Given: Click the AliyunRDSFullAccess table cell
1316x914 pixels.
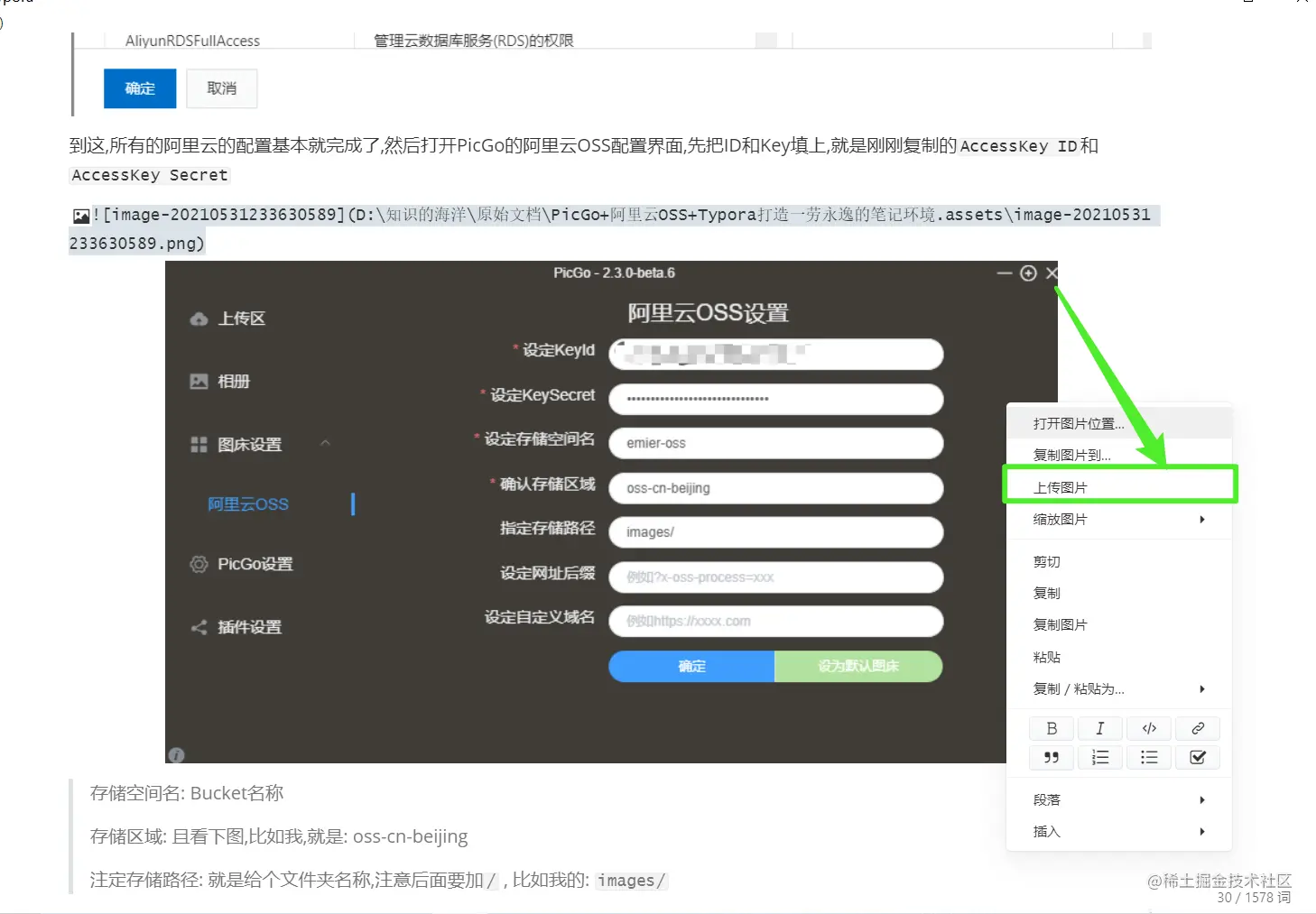Looking at the screenshot, I should [192, 41].
